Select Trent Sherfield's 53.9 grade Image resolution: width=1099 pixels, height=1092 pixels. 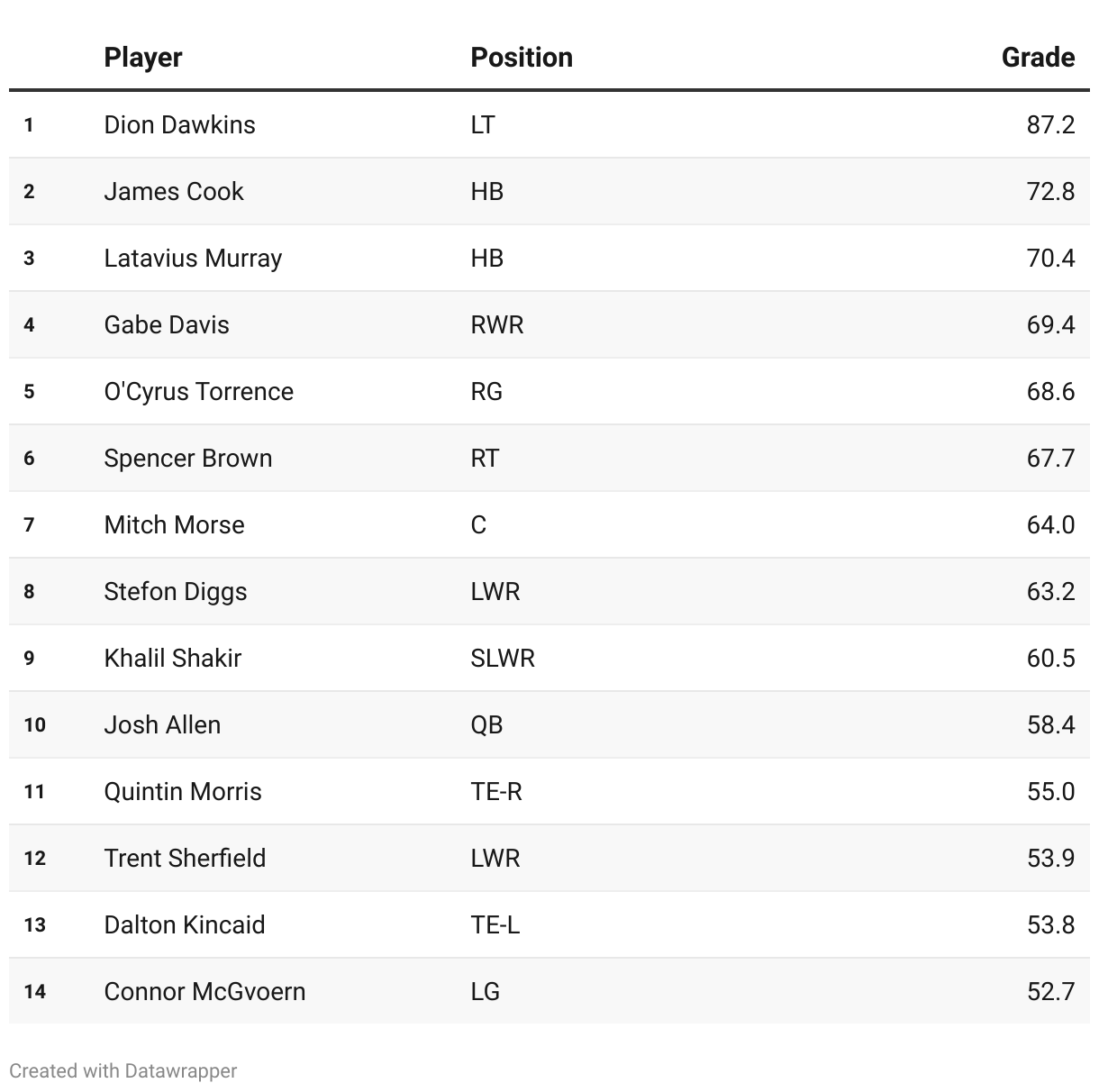(1050, 858)
